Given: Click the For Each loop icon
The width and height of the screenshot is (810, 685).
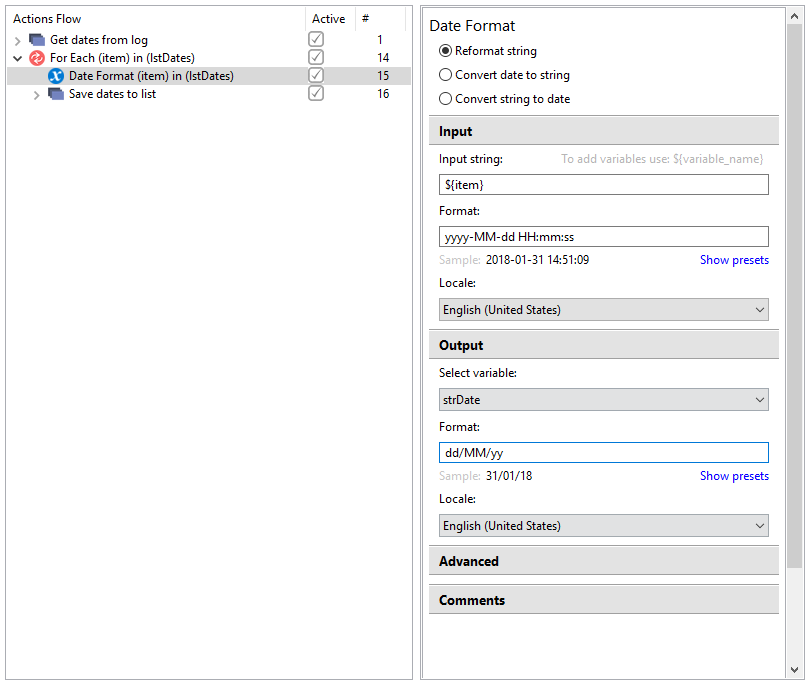Looking at the screenshot, I should tap(37, 58).
